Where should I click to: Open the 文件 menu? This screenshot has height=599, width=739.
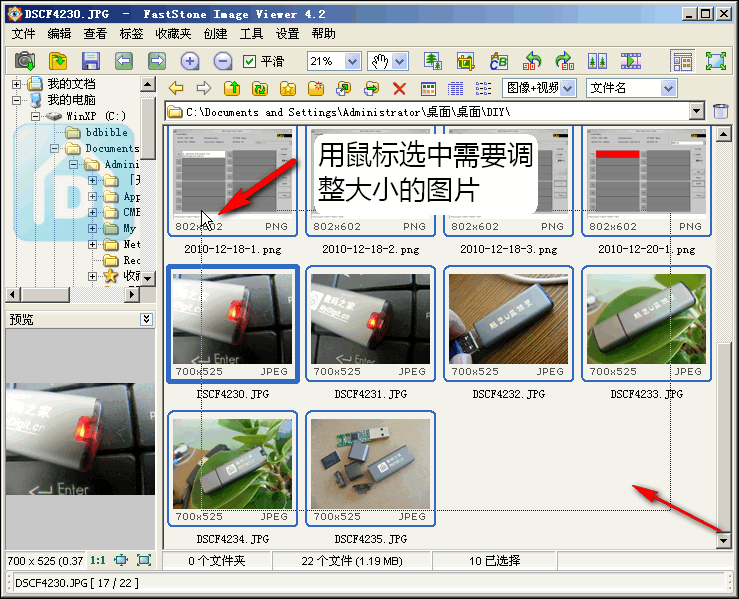[23, 34]
